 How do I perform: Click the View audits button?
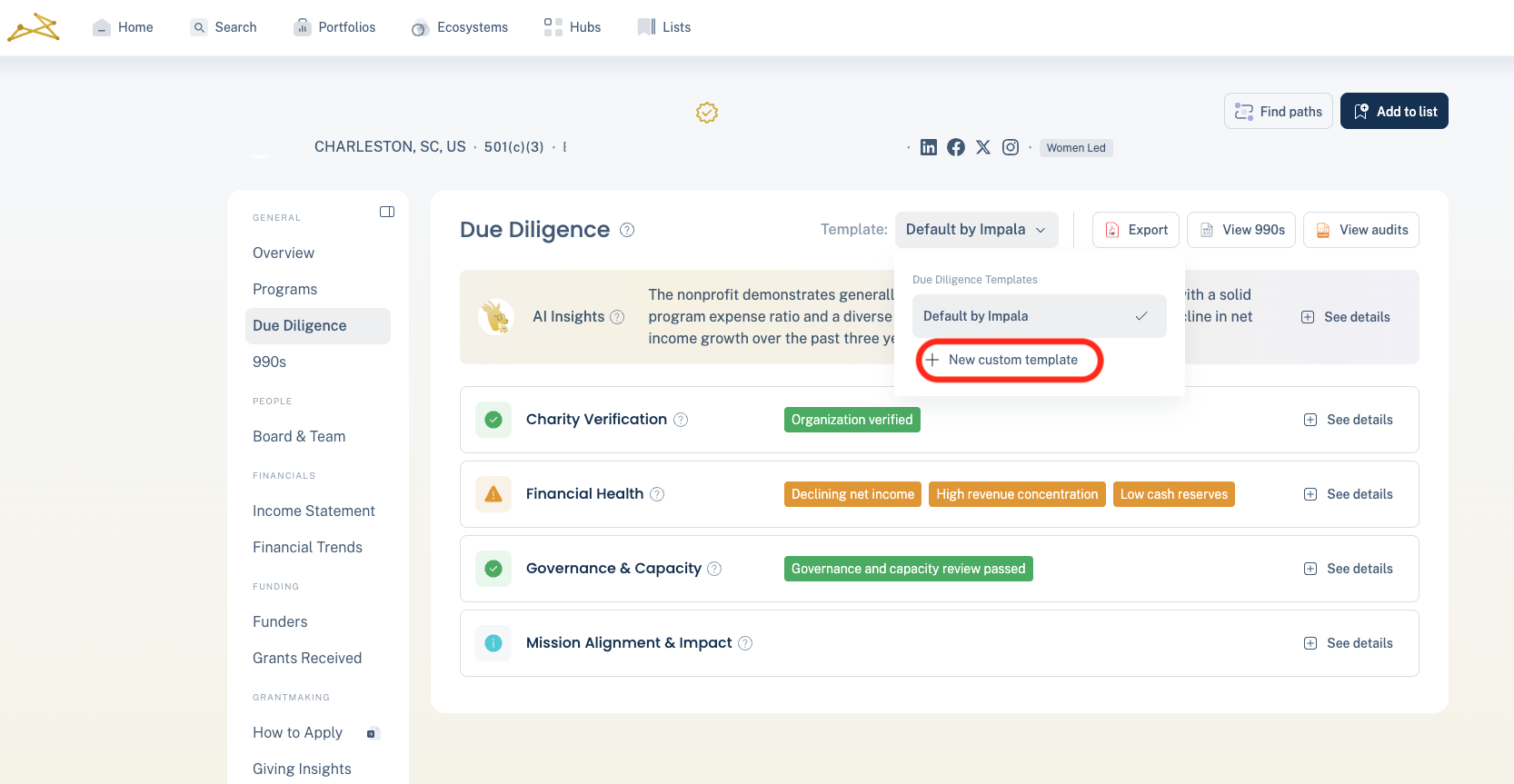point(1361,230)
